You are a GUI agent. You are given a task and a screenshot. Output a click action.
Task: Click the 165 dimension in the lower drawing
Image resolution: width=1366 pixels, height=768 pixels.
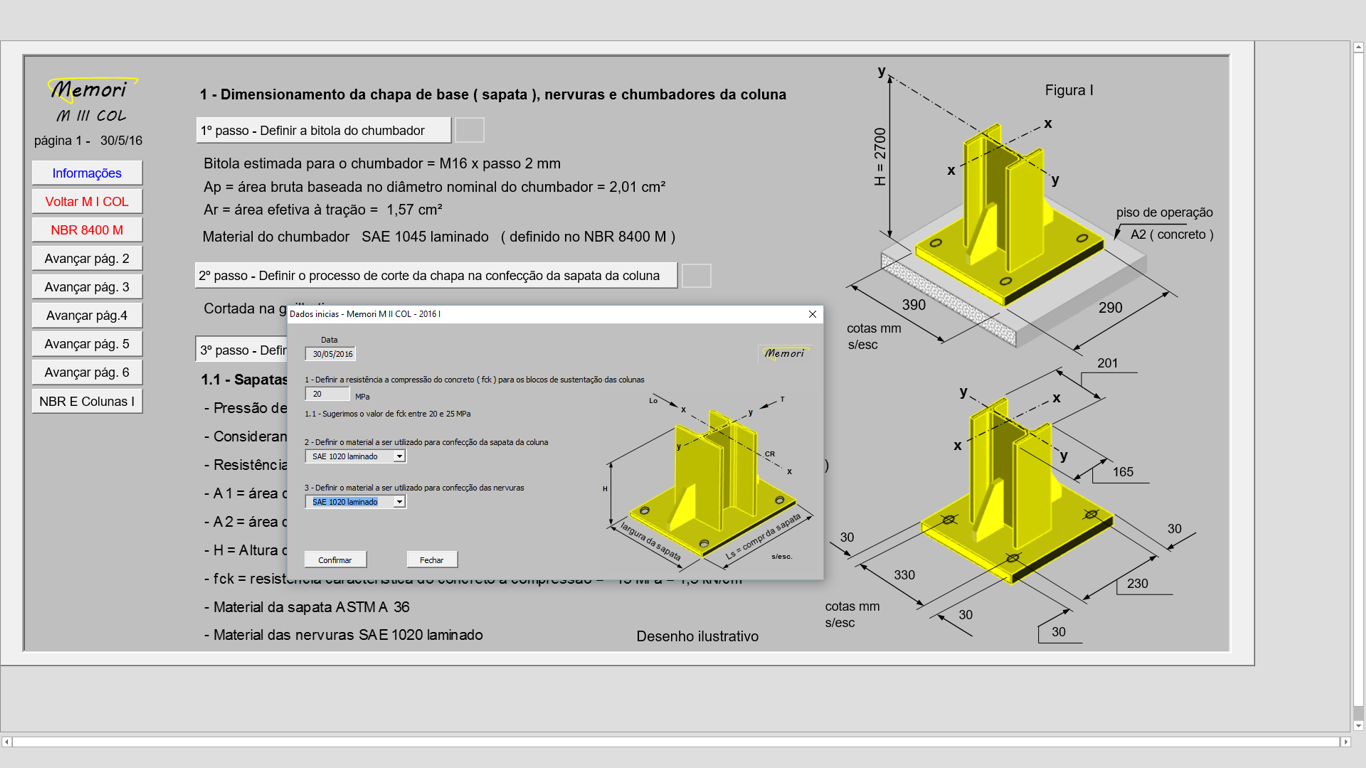click(x=1123, y=472)
